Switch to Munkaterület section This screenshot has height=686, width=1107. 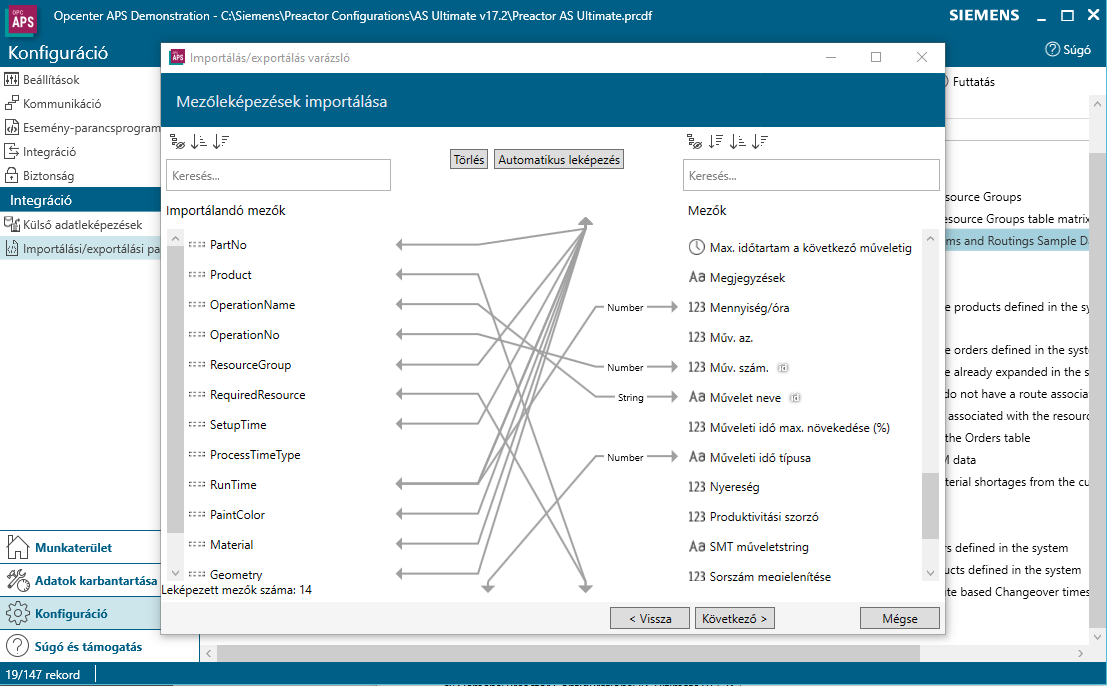pyautogui.click(x=73, y=547)
